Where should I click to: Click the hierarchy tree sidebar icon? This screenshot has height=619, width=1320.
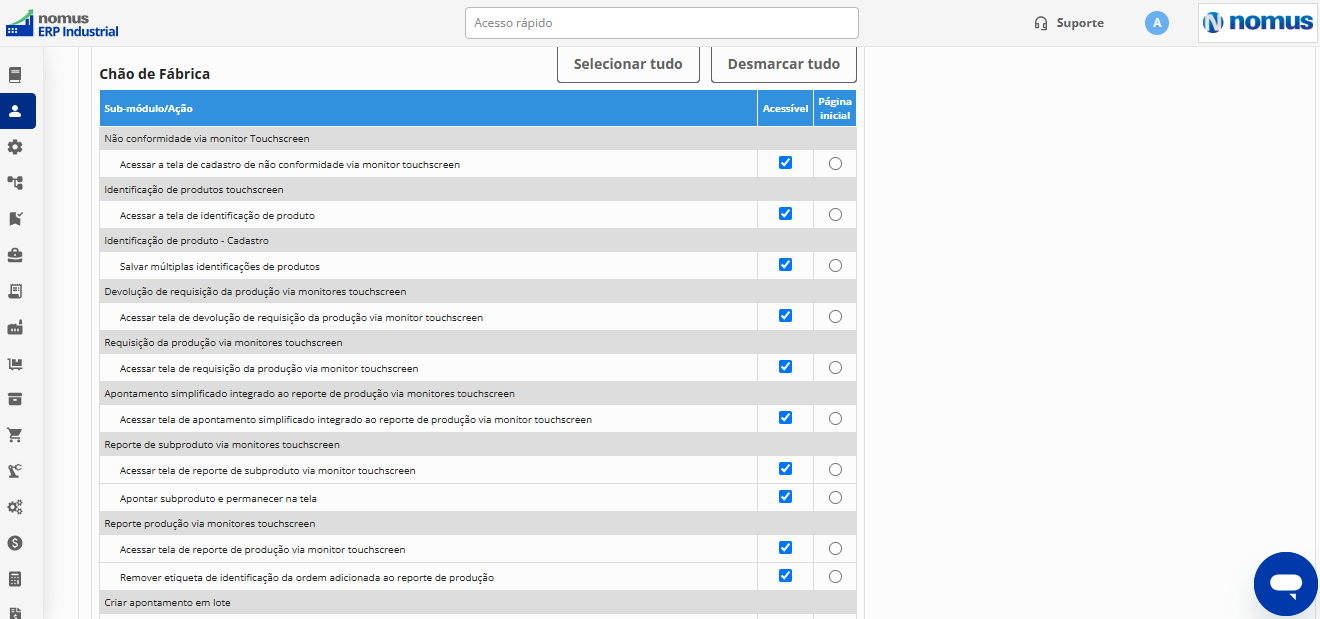click(x=15, y=183)
